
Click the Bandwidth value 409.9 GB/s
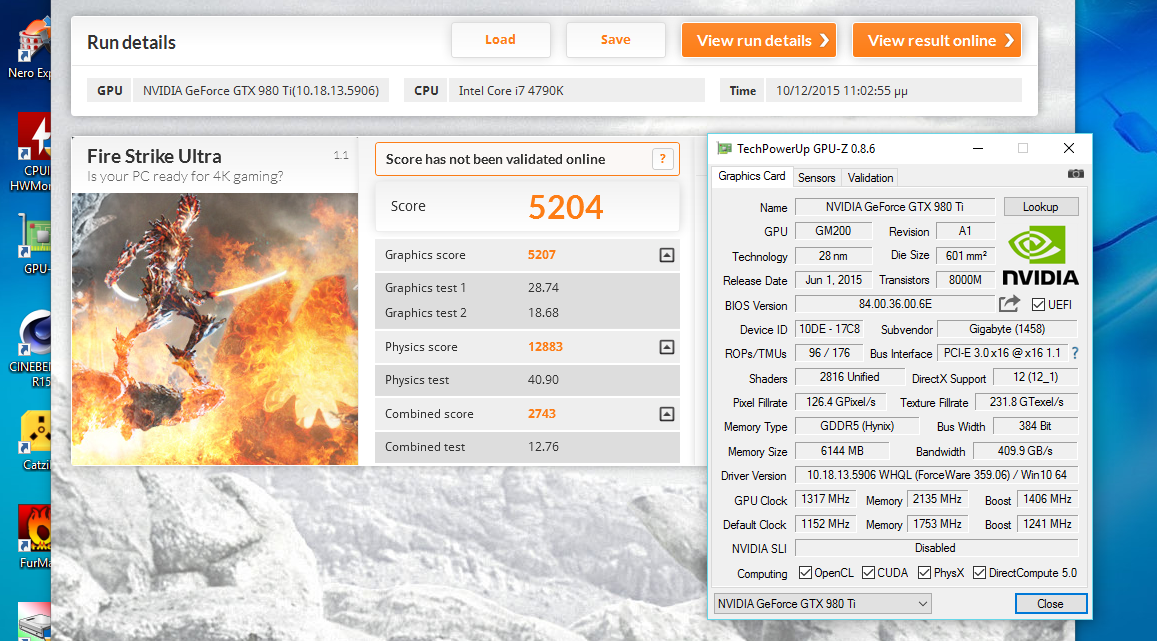pyautogui.click(x=1025, y=451)
